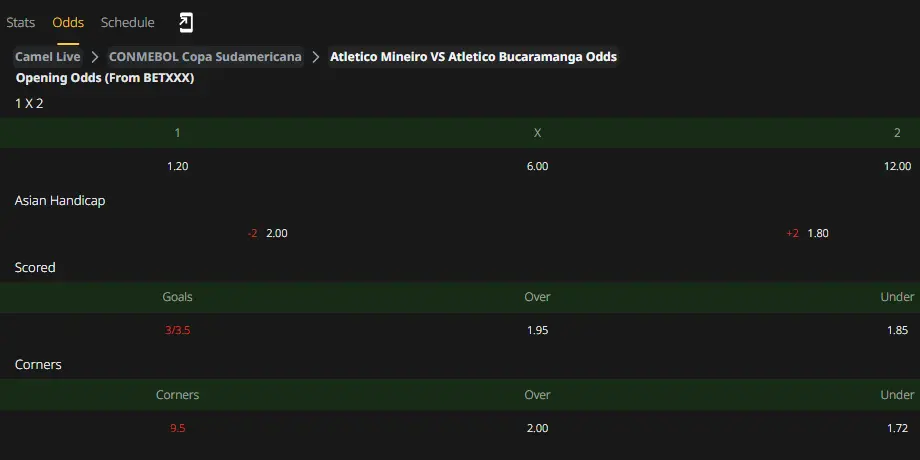
Task: Open the Schedule tab
Action: click(127, 22)
